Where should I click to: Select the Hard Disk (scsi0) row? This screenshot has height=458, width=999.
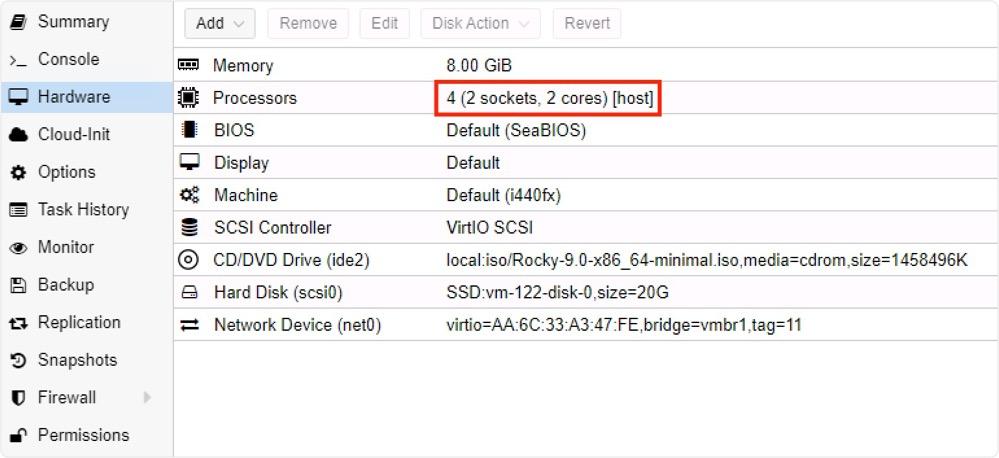(586, 292)
